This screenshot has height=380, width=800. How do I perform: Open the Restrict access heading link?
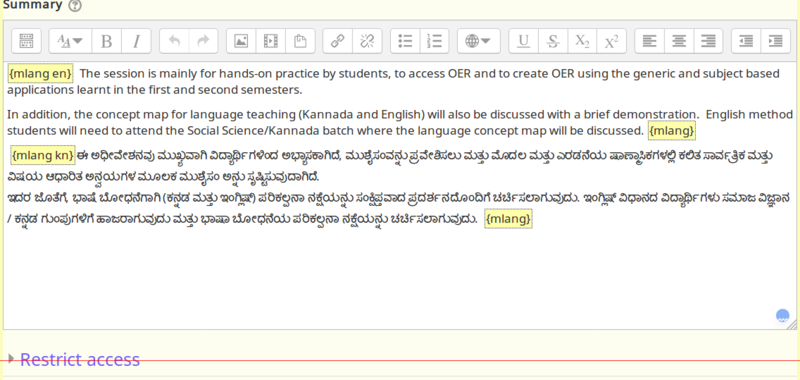pyautogui.click(x=80, y=360)
